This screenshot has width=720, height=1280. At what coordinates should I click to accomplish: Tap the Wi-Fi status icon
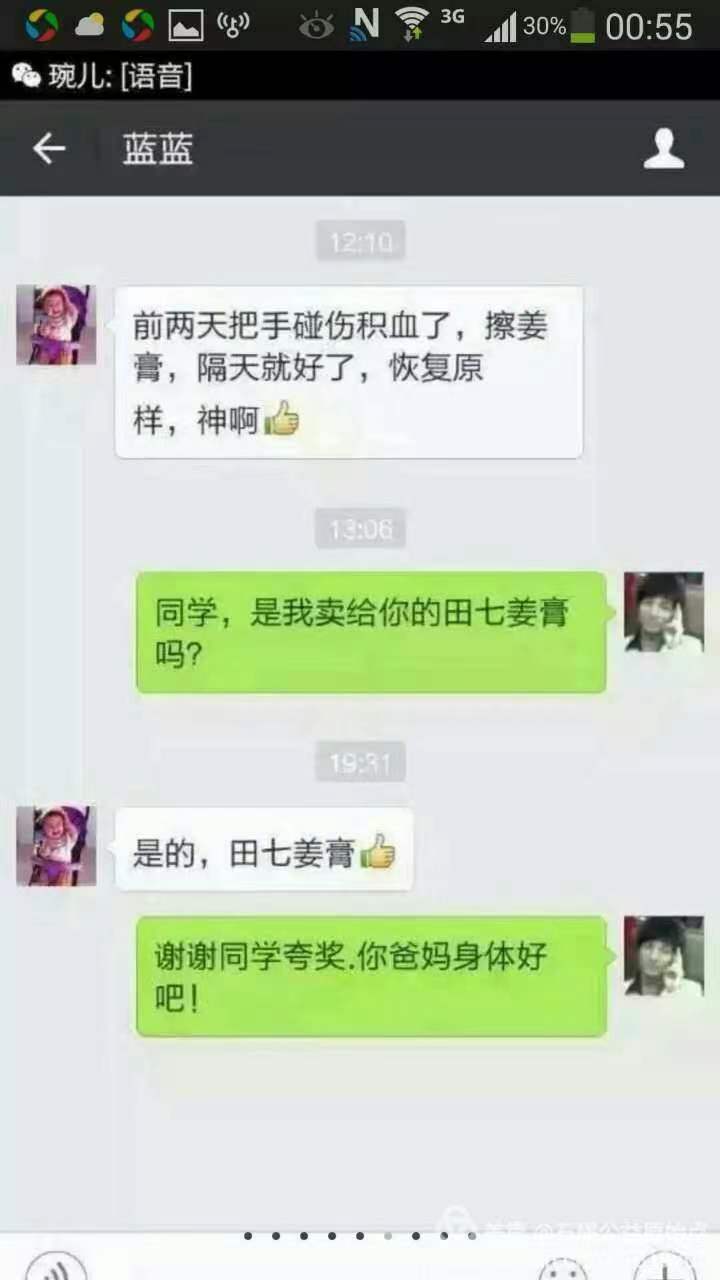[x=411, y=24]
